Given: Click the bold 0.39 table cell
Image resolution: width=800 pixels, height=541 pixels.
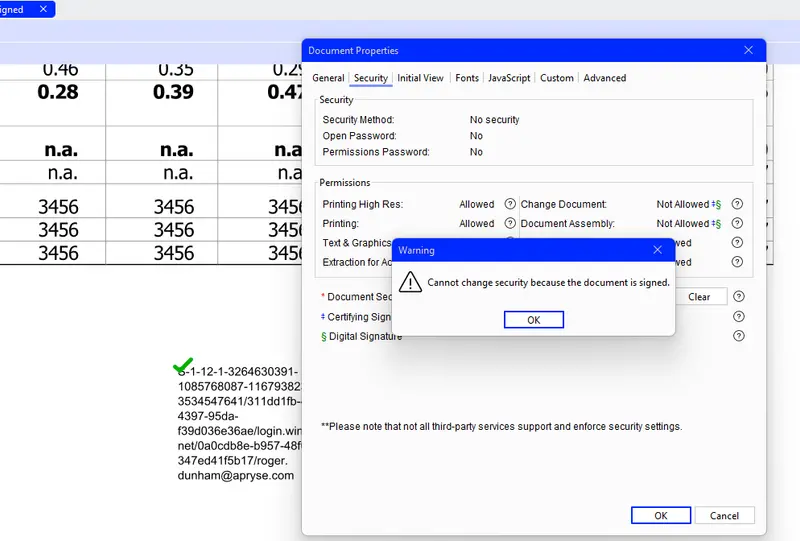Looking at the screenshot, I should click(173, 92).
